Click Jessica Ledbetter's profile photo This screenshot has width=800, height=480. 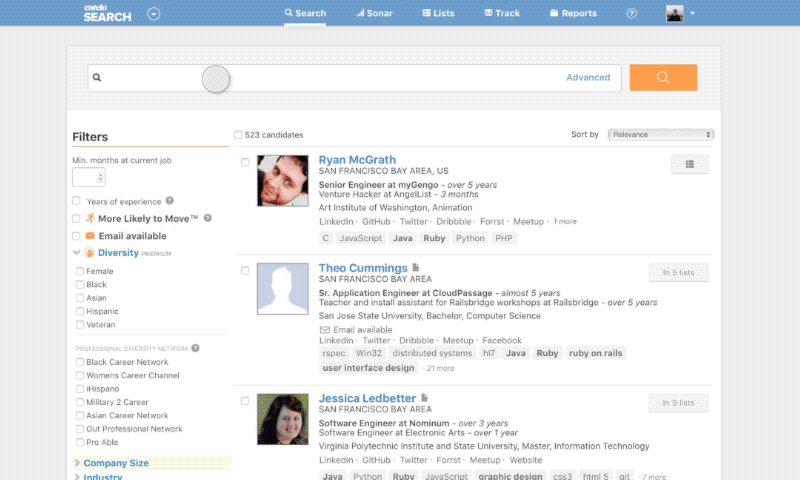[283, 420]
